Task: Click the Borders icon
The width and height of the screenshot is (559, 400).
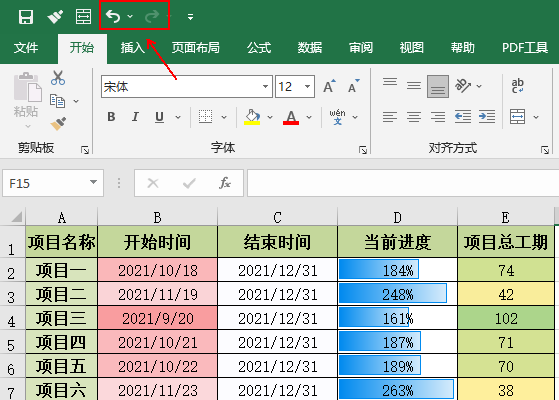Action: click(x=205, y=117)
